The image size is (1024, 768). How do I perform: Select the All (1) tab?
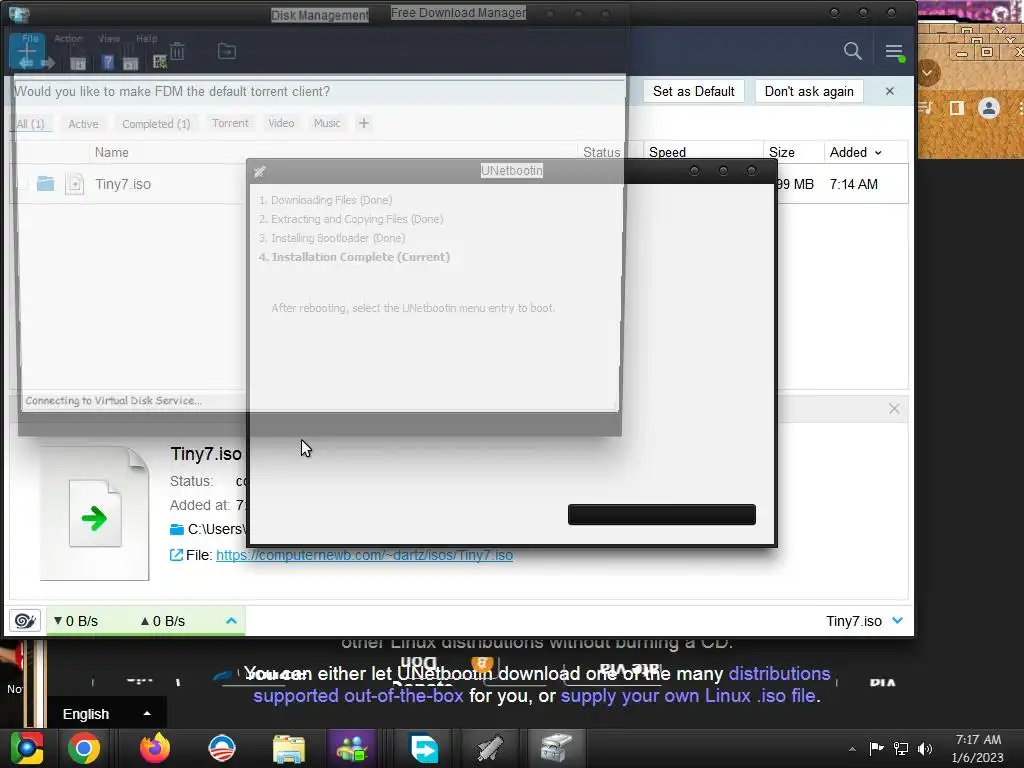(30, 124)
